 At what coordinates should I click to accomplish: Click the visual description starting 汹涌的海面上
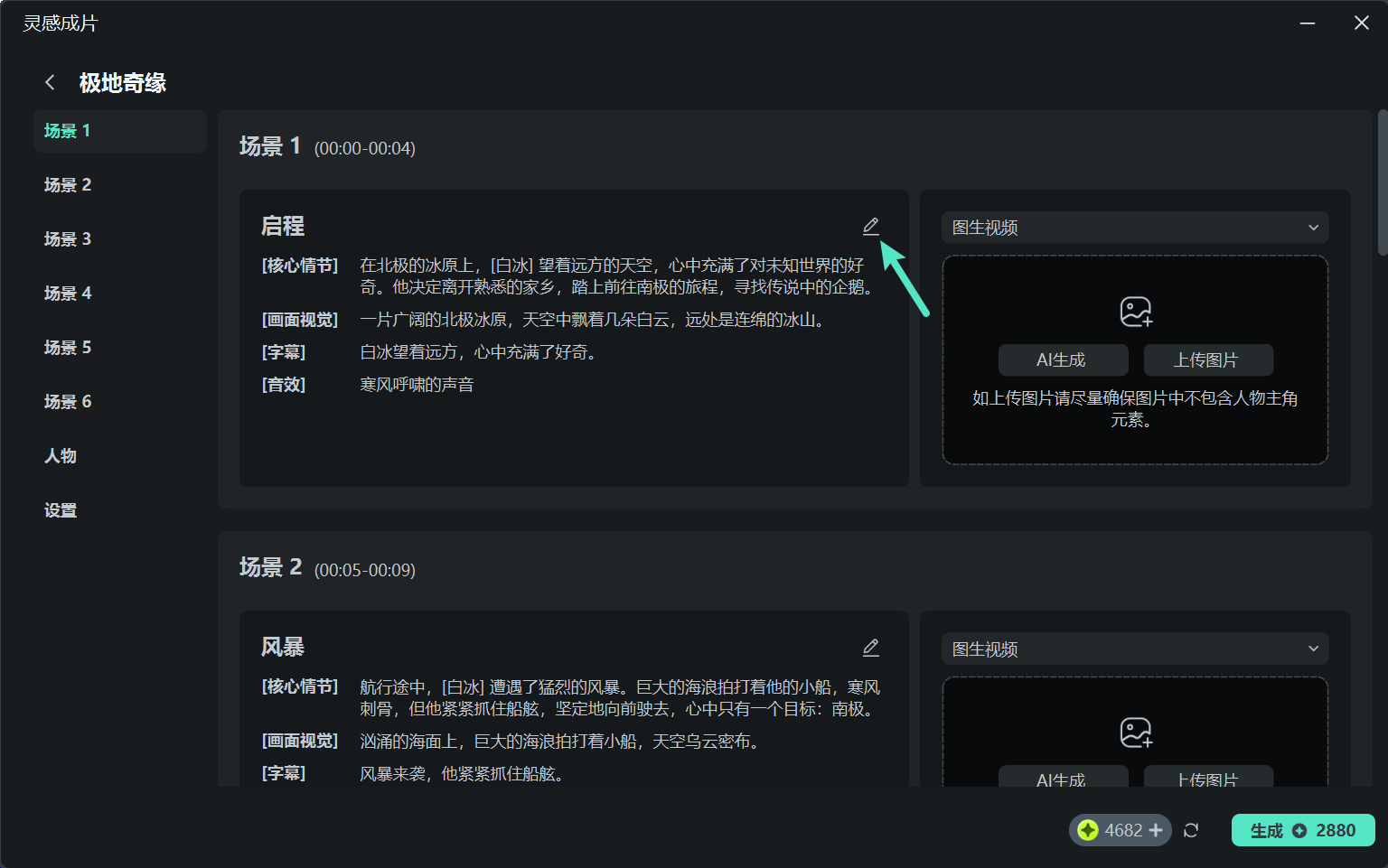561,742
